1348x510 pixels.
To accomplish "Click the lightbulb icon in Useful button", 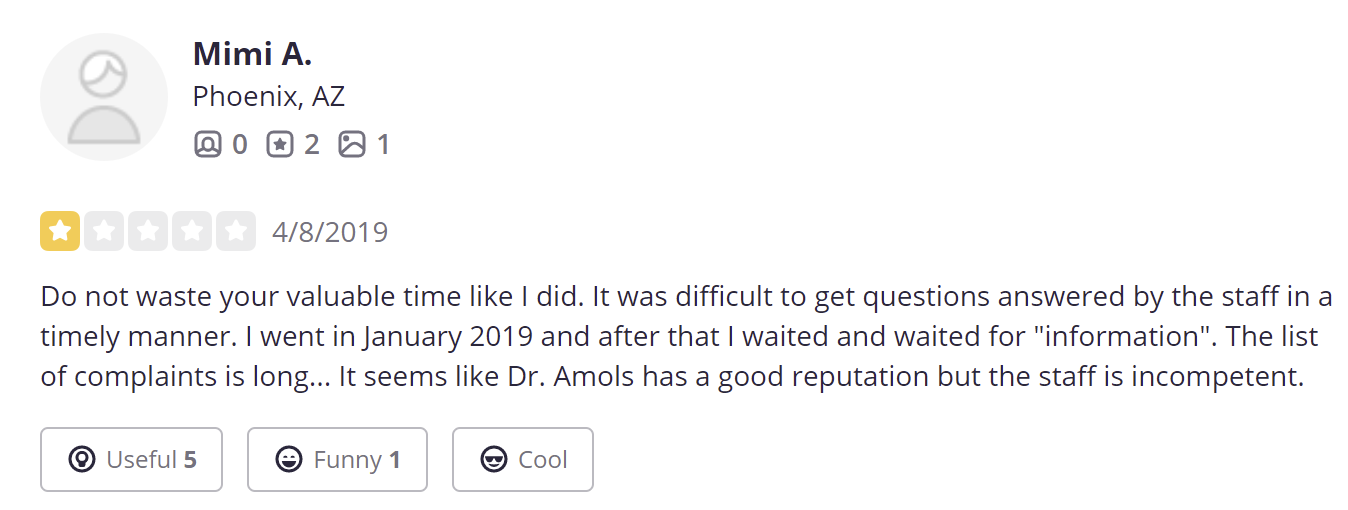I will point(81,460).
